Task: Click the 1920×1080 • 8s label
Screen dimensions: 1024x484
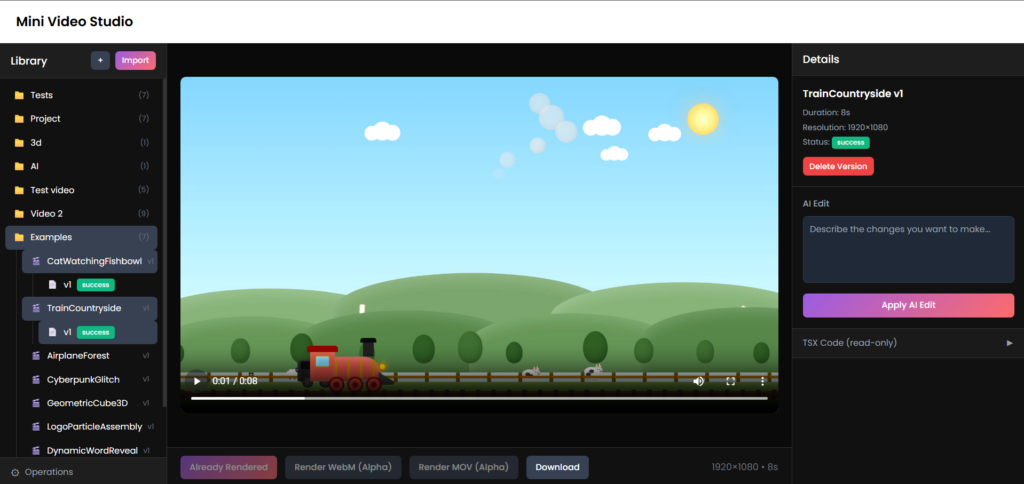Action: [x=744, y=467]
